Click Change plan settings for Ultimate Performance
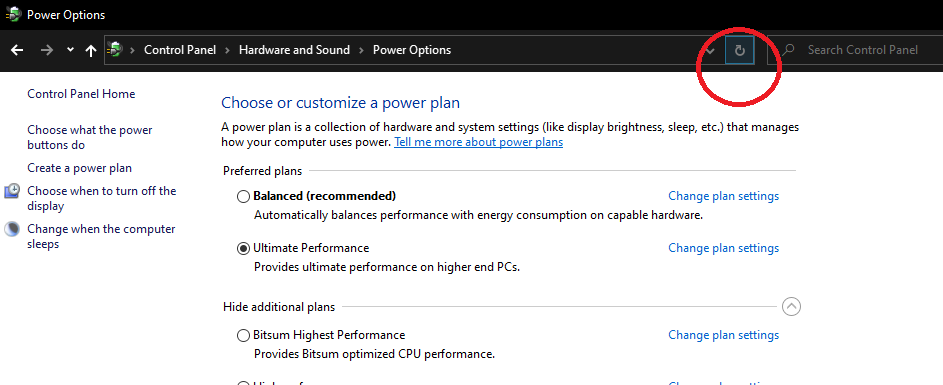 723,248
